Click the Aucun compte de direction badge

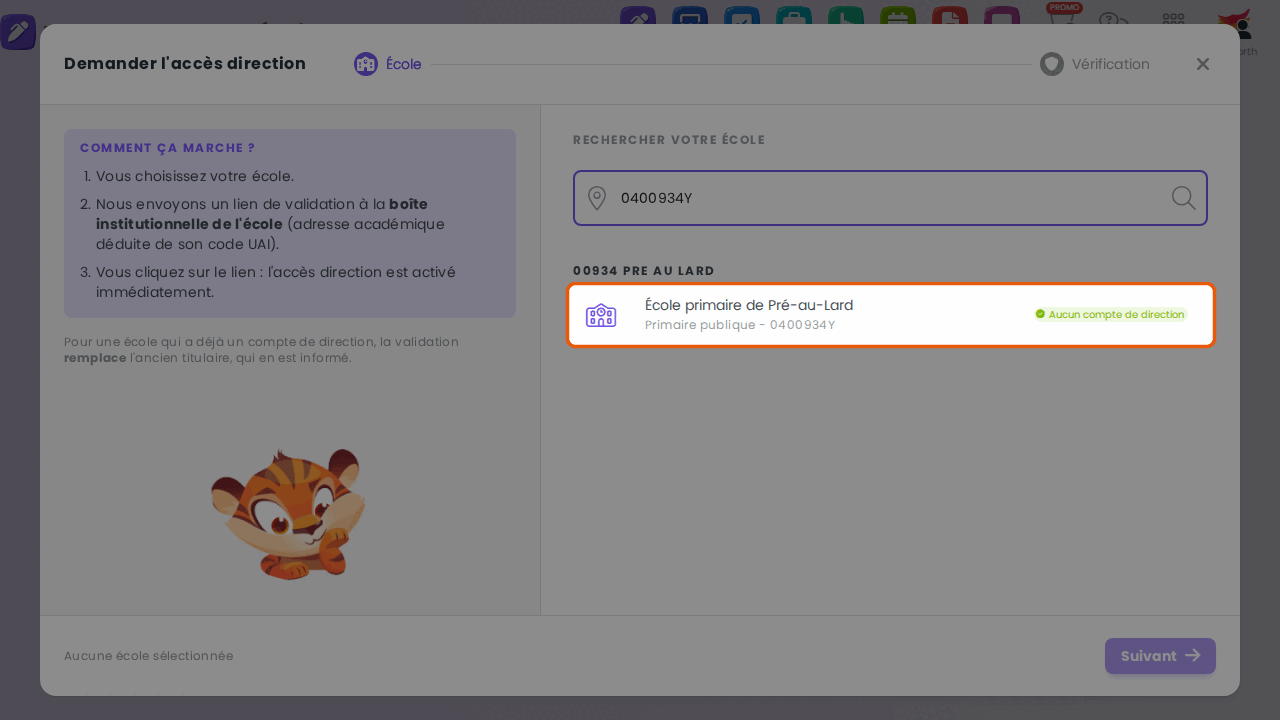point(1110,314)
